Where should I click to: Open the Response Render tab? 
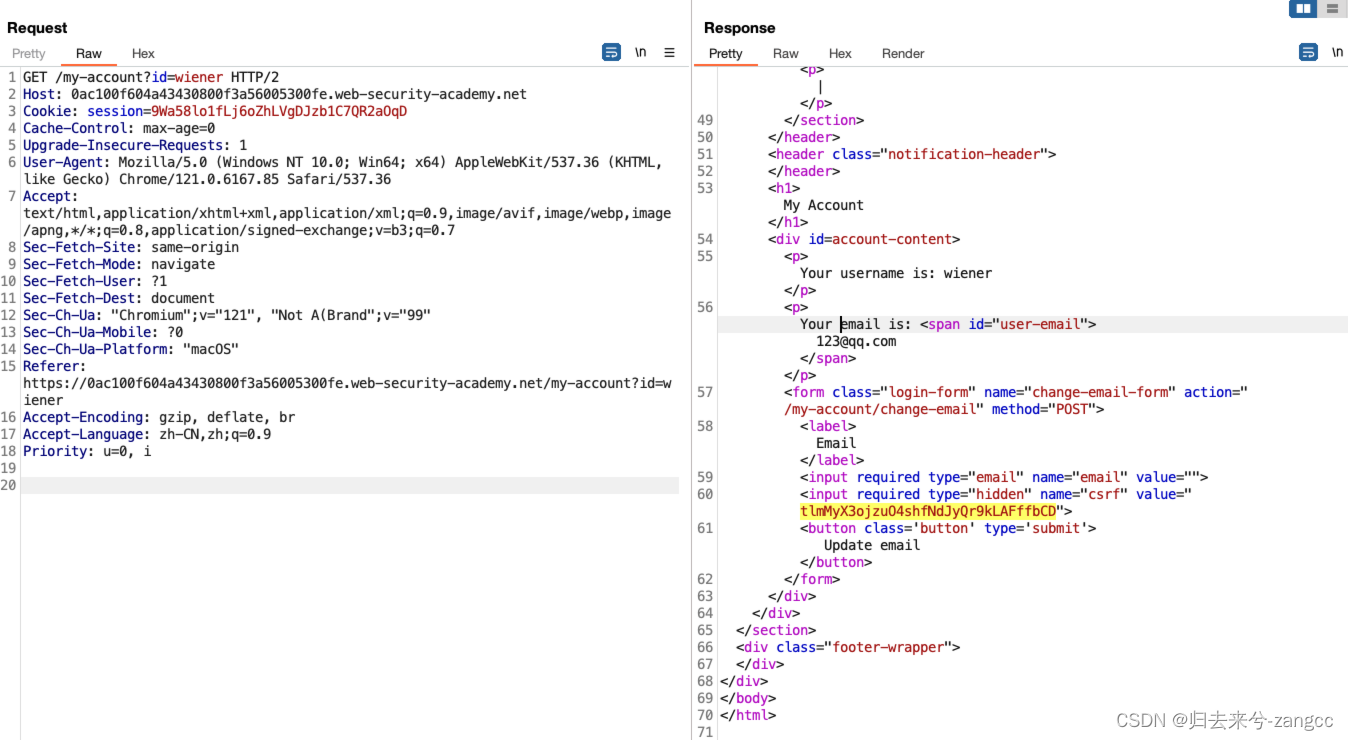[x=903, y=53]
